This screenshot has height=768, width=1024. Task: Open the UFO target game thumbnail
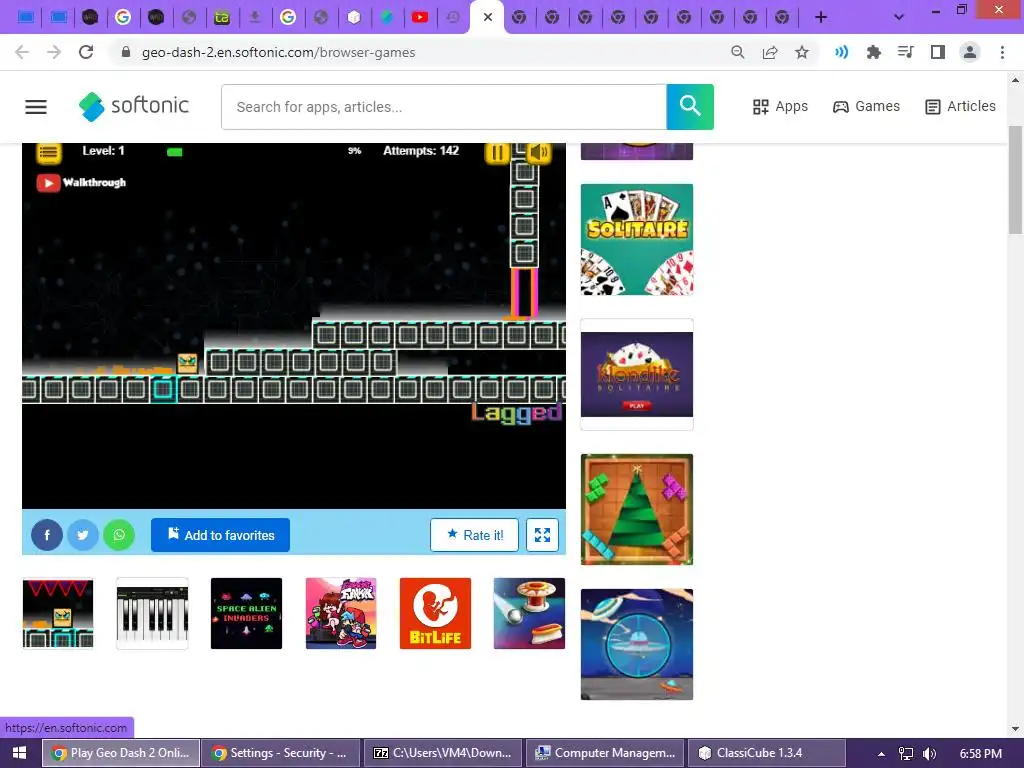[x=637, y=645]
